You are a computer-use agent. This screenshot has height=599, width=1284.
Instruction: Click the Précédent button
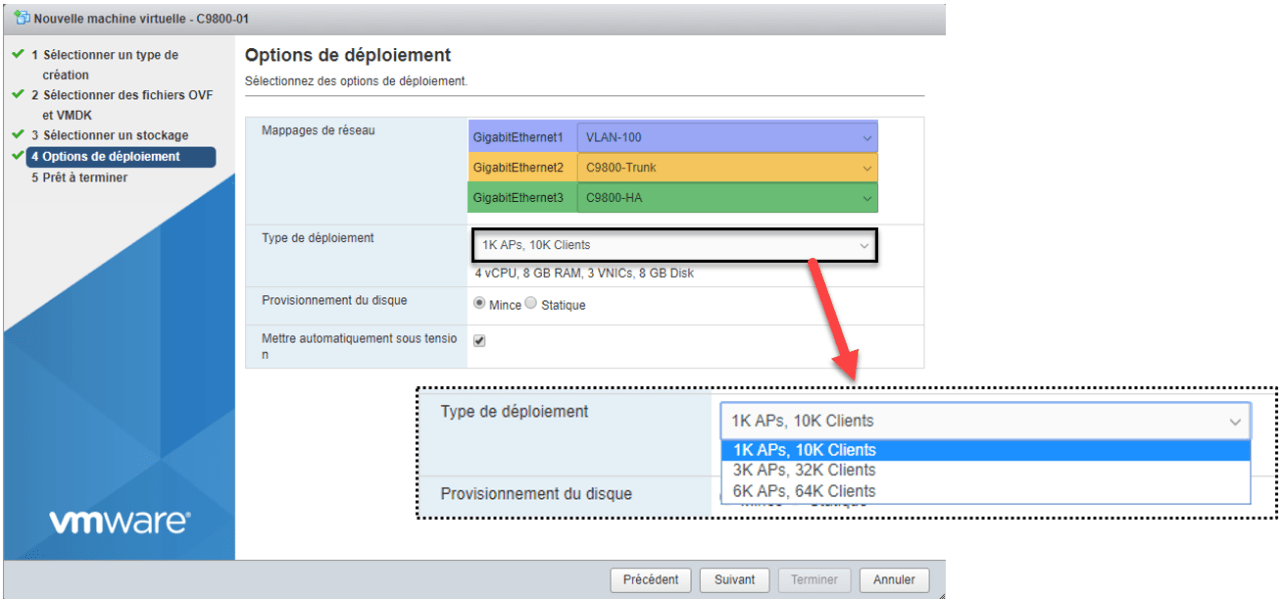[650, 580]
